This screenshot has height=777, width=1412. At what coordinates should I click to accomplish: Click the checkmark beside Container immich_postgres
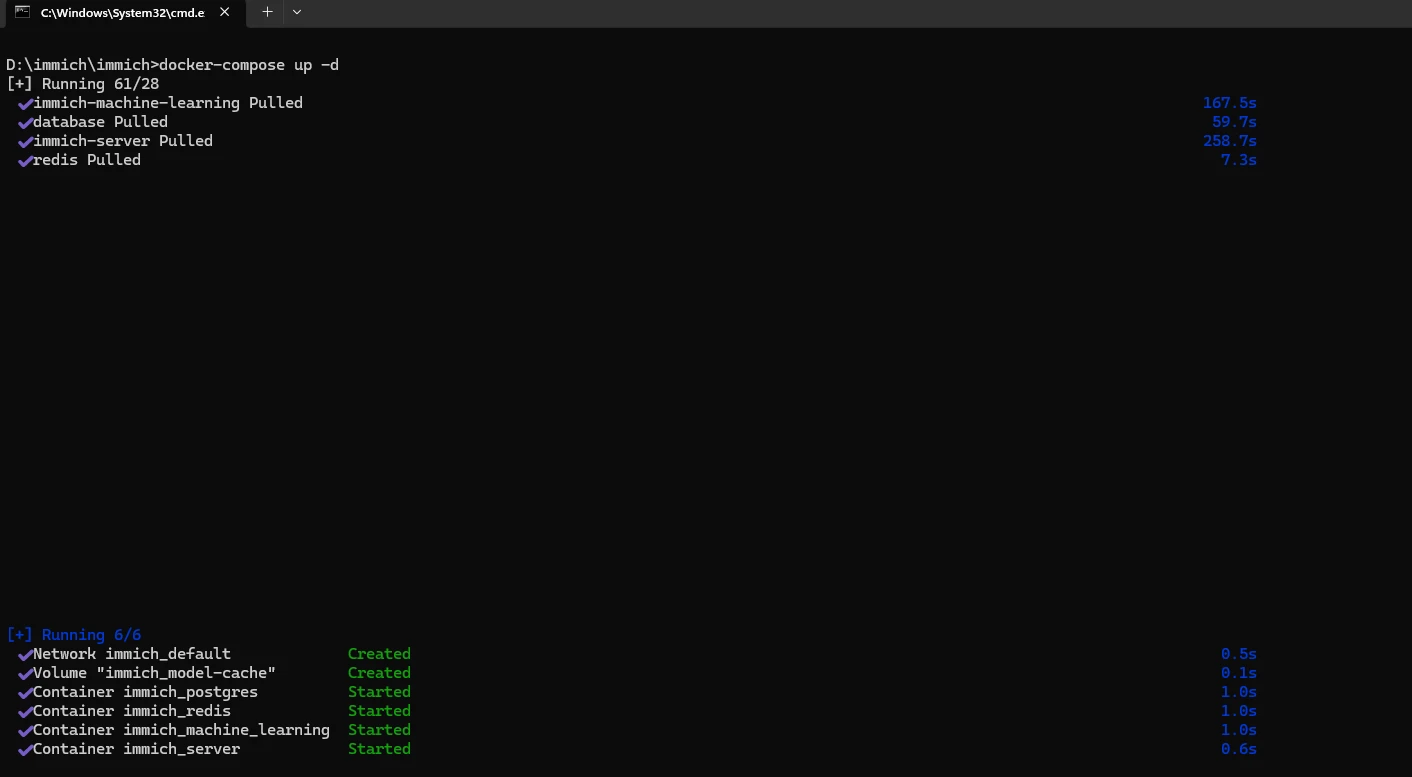coord(25,693)
